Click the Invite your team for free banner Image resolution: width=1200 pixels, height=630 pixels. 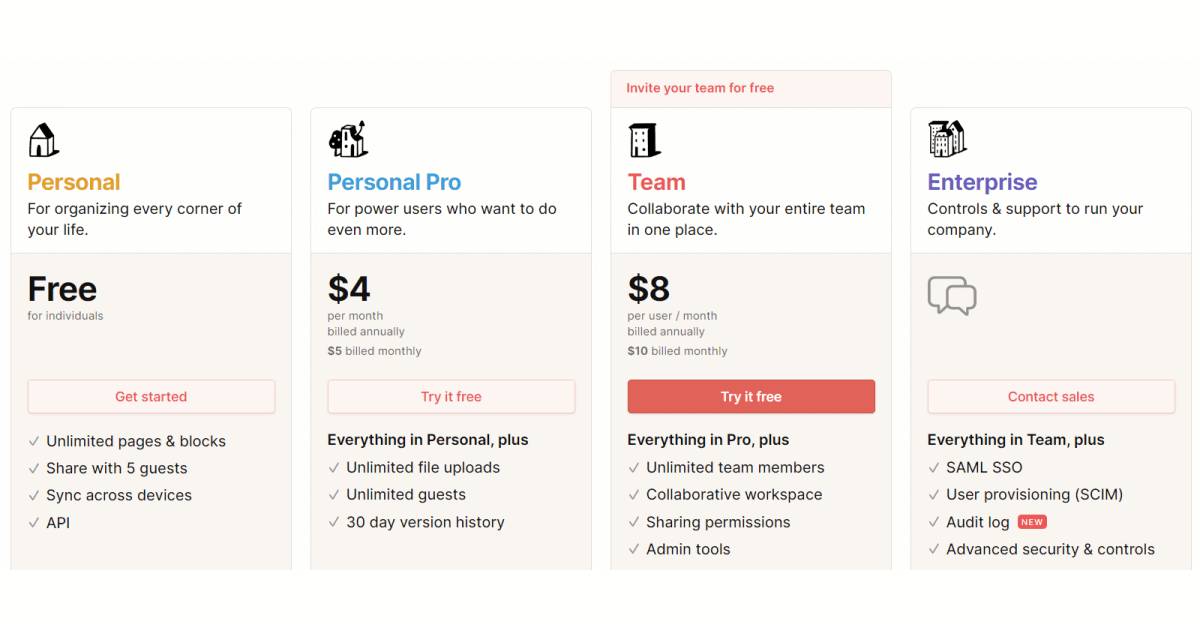click(x=700, y=88)
